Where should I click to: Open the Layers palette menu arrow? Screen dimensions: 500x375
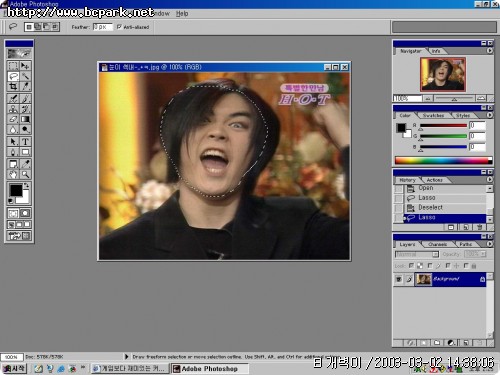(x=489, y=244)
